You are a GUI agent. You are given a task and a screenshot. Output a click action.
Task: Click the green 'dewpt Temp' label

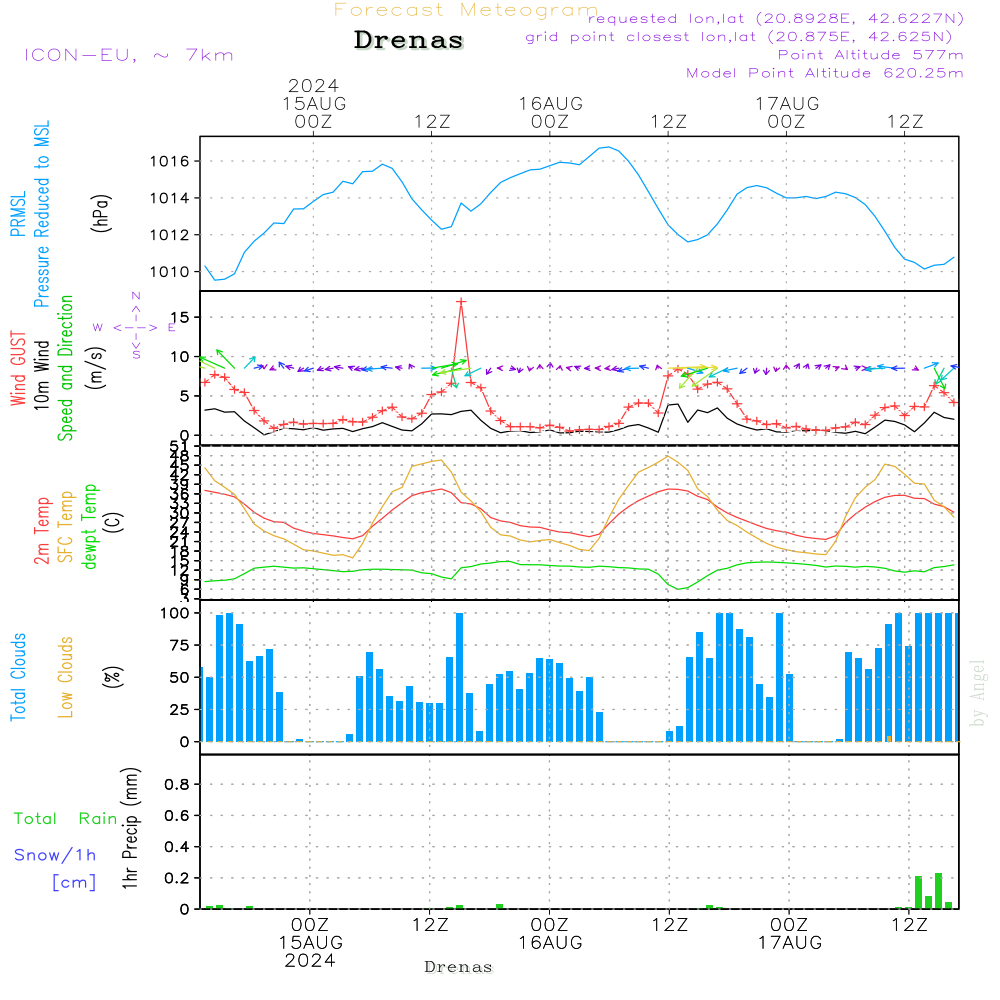89,526
